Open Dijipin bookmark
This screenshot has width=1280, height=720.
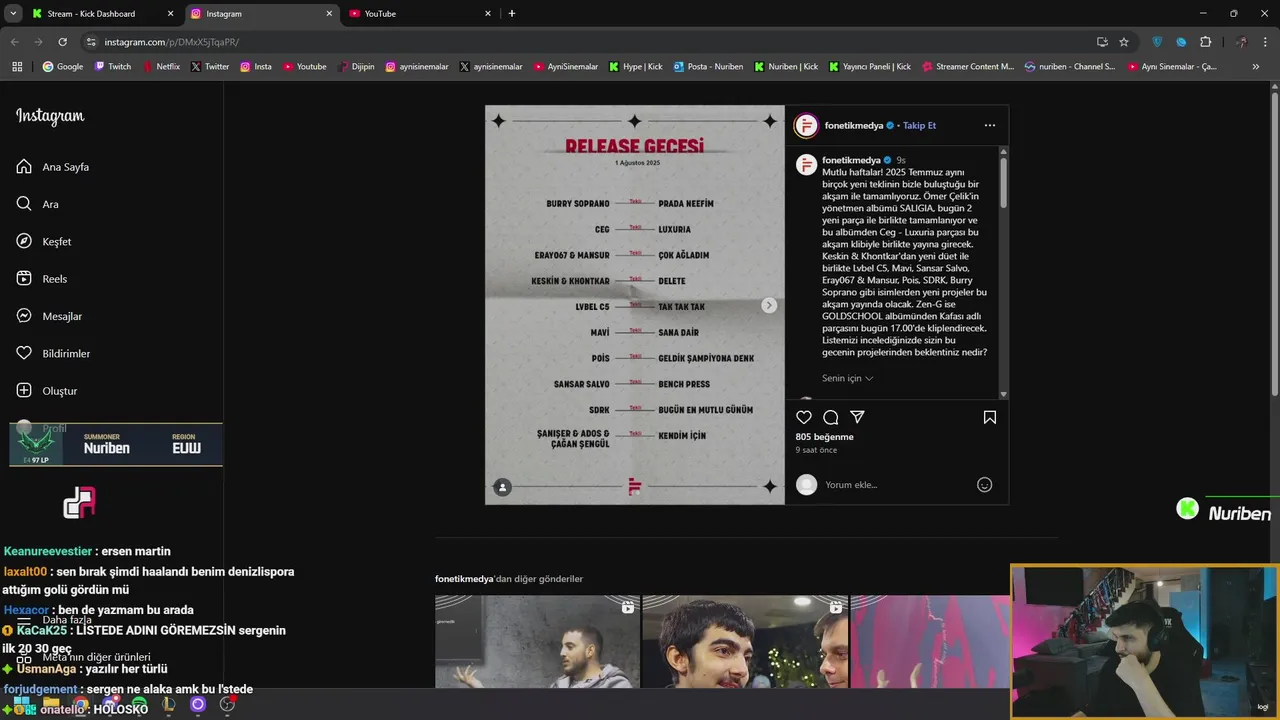pos(356,67)
